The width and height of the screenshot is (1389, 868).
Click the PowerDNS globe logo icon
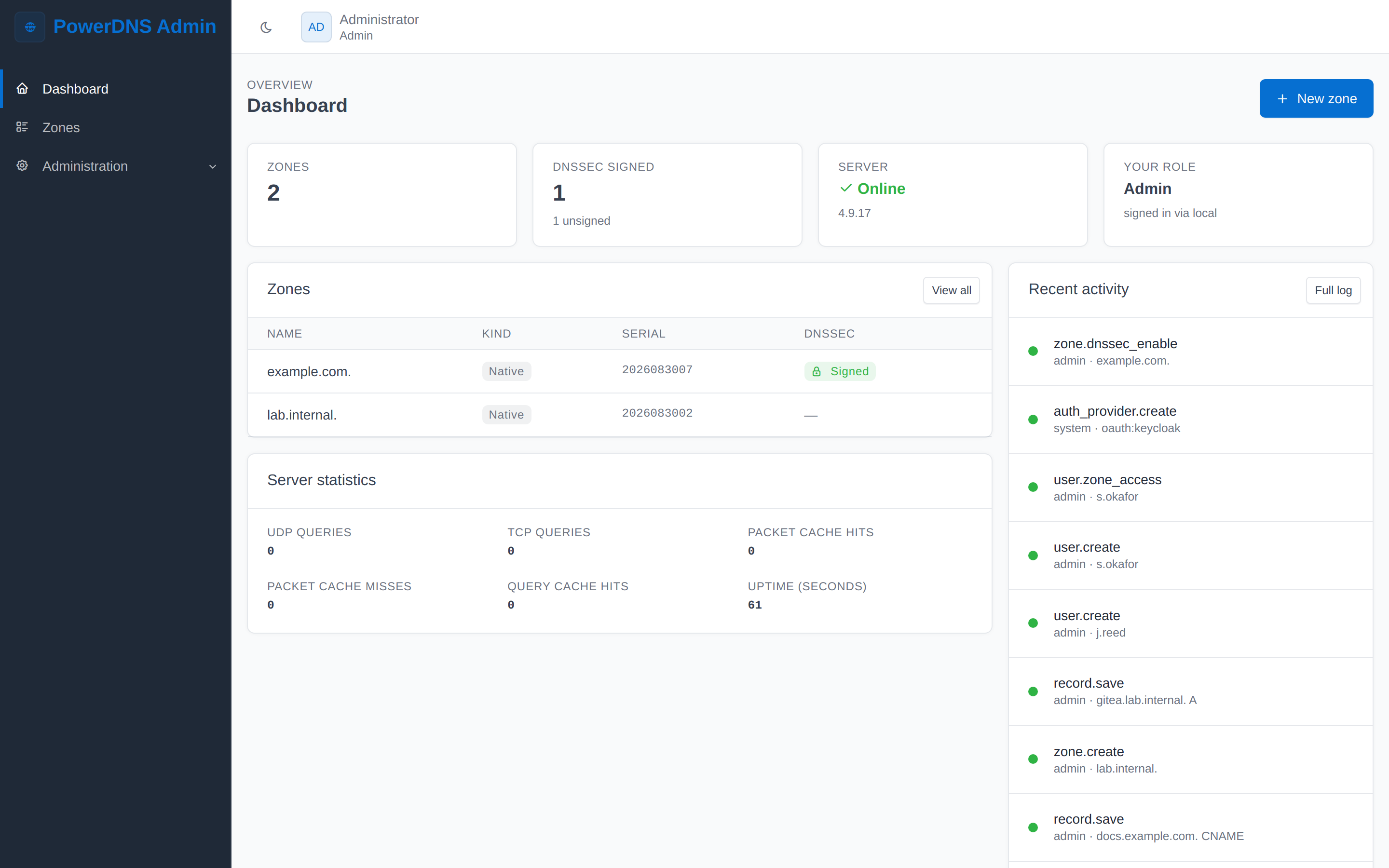click(x=30, y=27)
